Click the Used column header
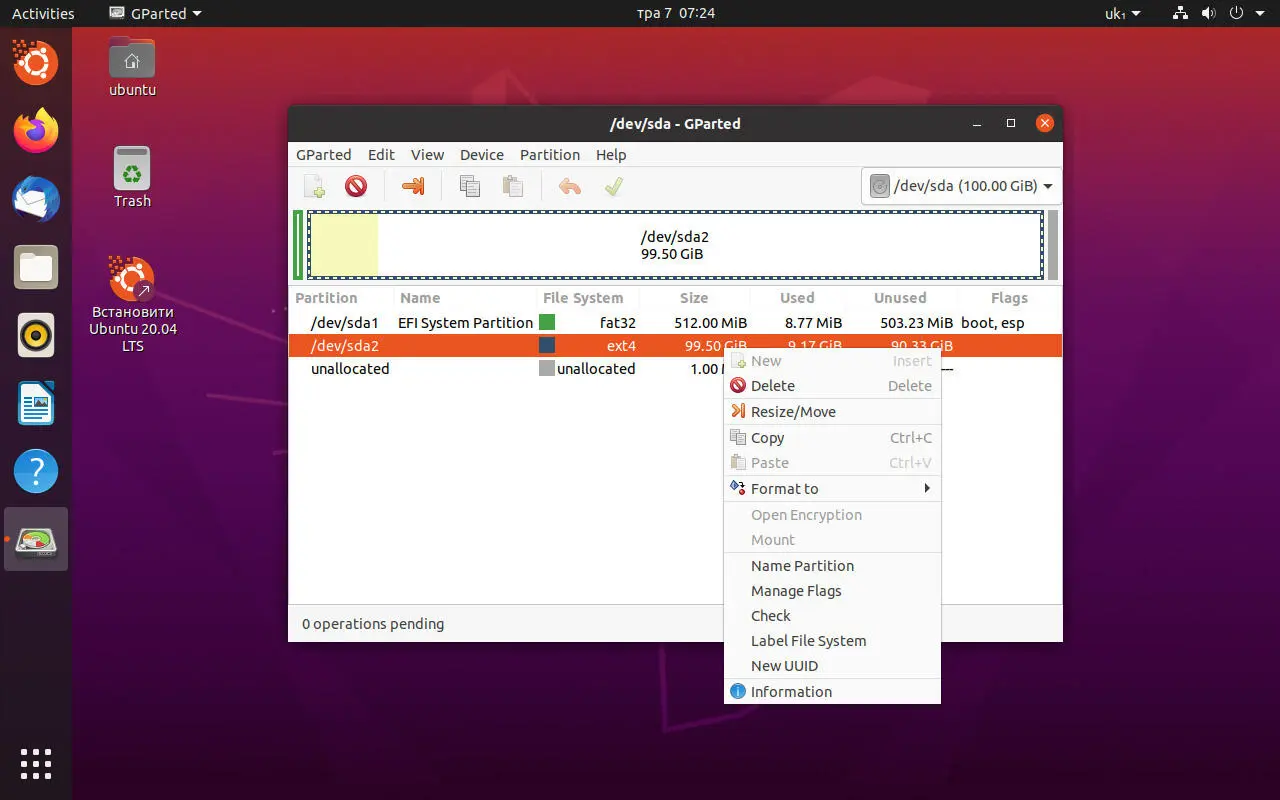Image resolution: width=1280 pixels, height=800 pixels. (x=797, y=298)
